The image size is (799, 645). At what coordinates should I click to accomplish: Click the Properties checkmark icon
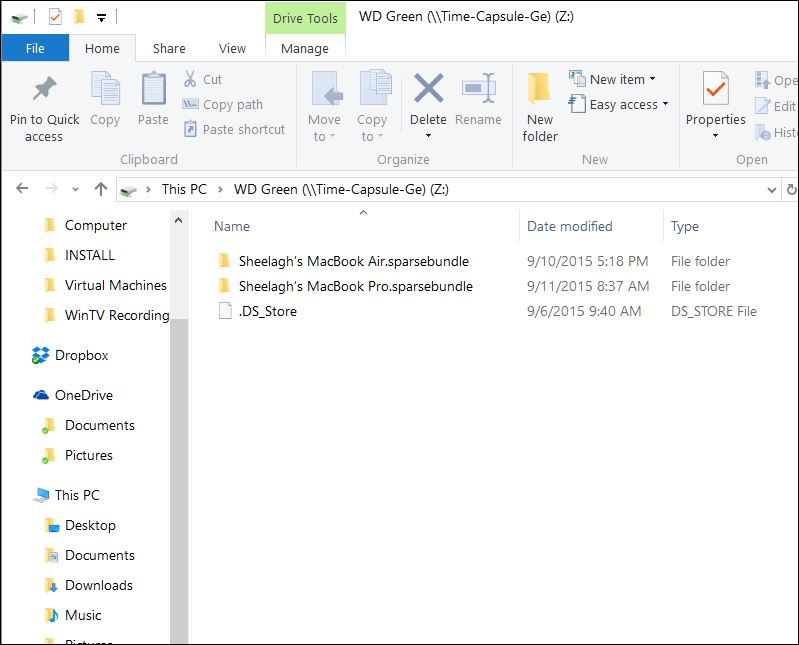715,88
